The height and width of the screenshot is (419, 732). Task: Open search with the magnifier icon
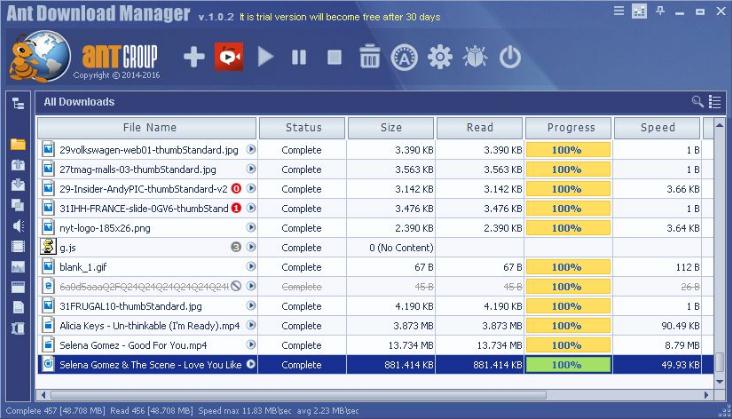click(x=697, y=101)
